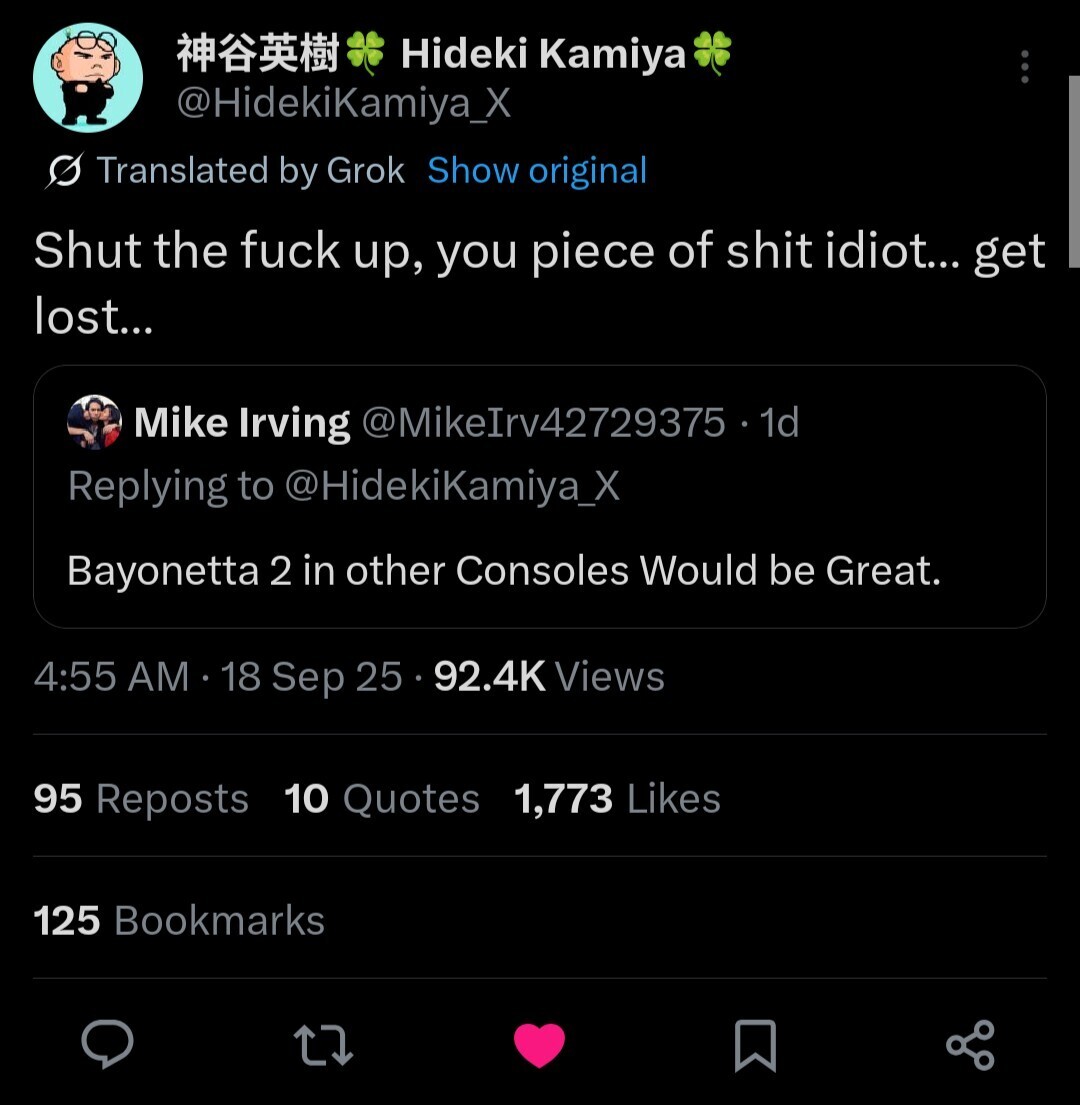View the 95 Reposts list

tap(141, 799)
